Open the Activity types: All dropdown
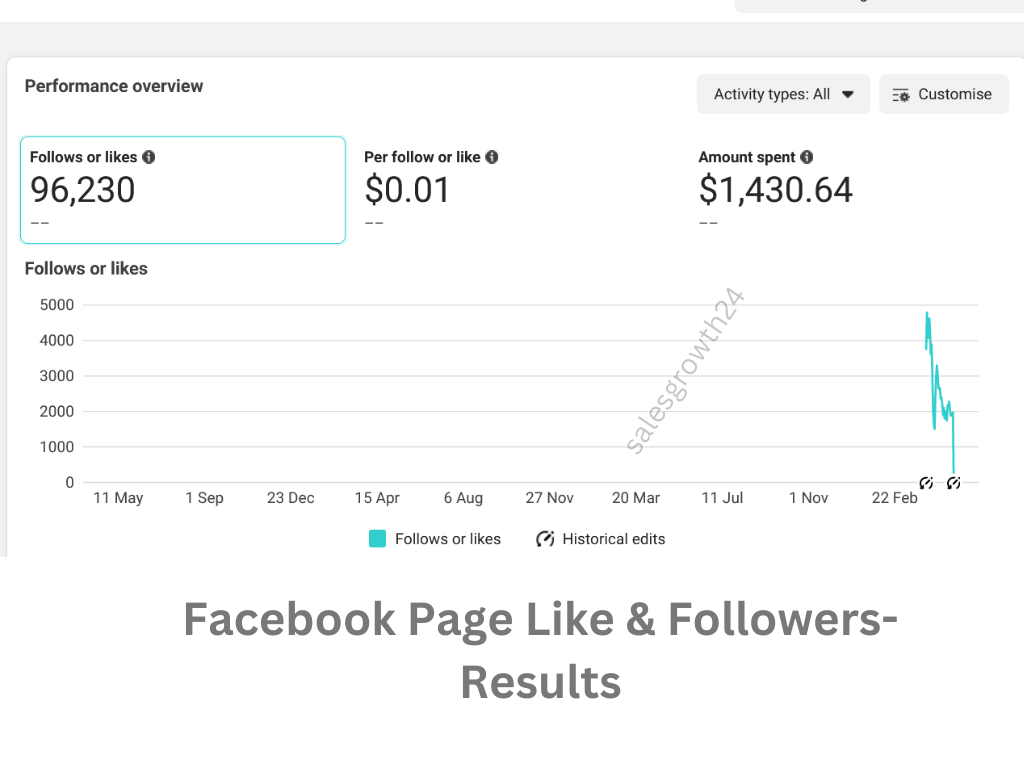 click(x=783, y=94)
